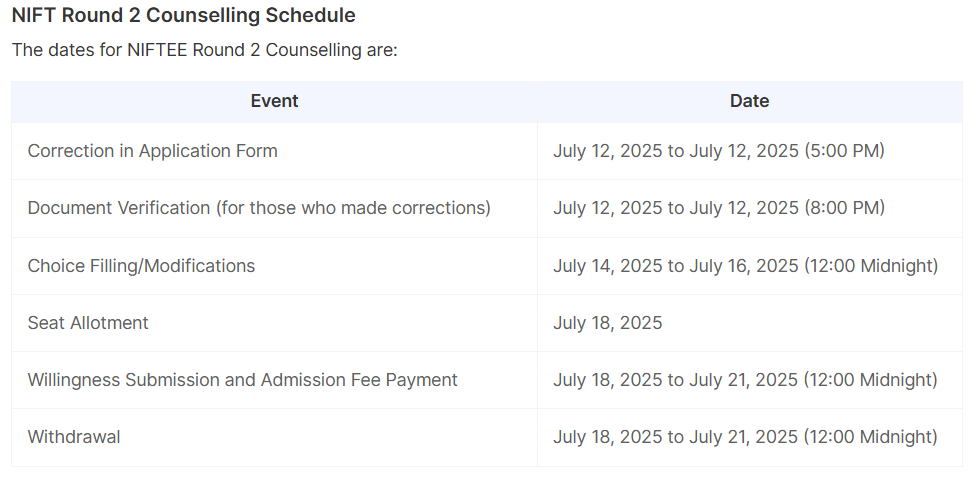Click the Date column header
This screenshot has width=979, height=481.
pos(749,101)
